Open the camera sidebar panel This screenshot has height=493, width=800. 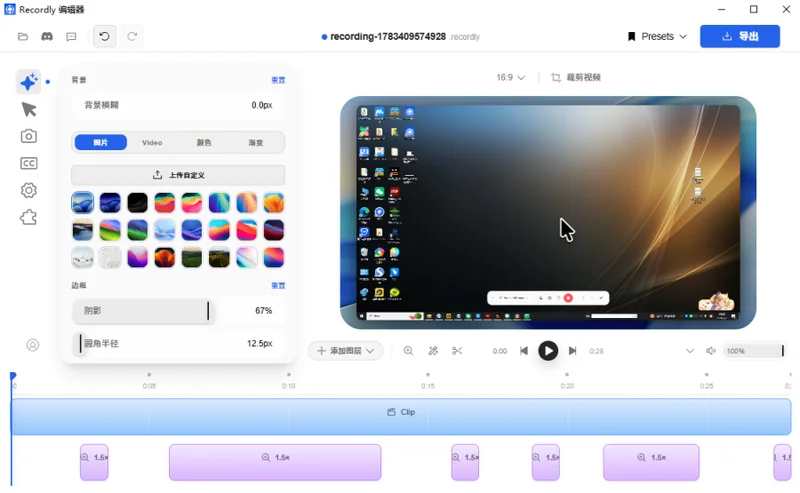click(29, 136)
